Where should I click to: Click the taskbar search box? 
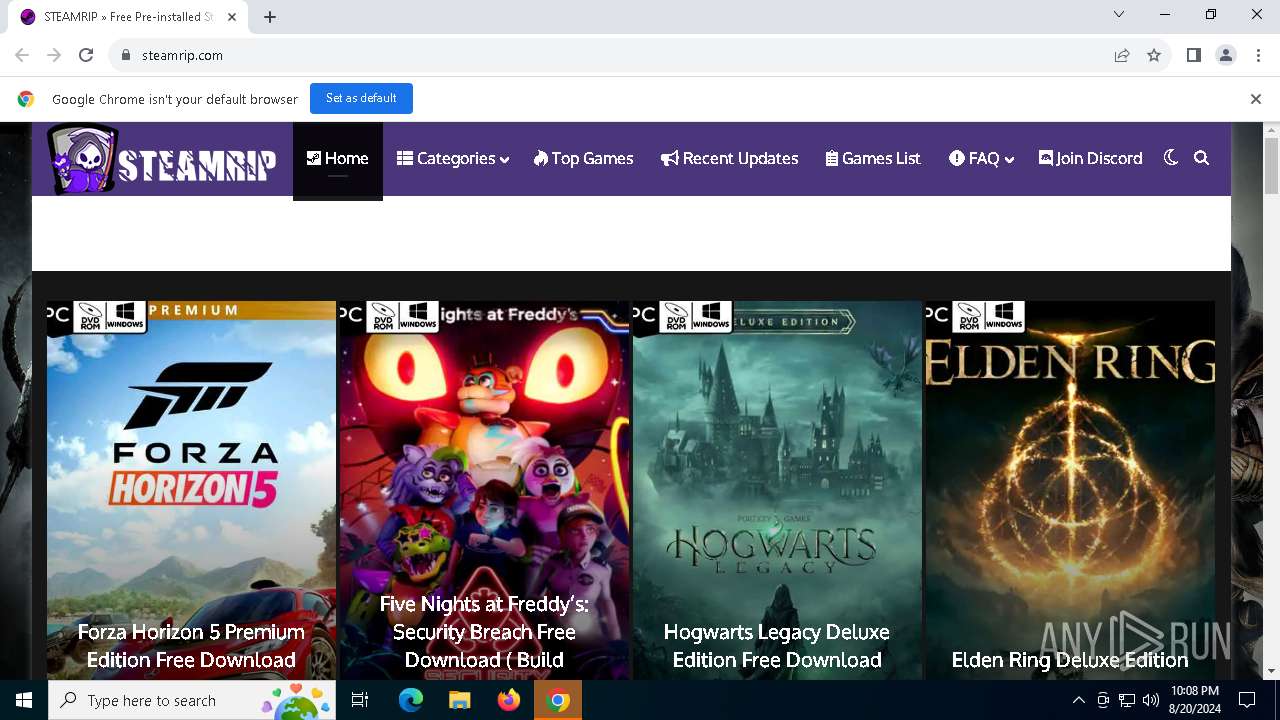pos(192,700)
